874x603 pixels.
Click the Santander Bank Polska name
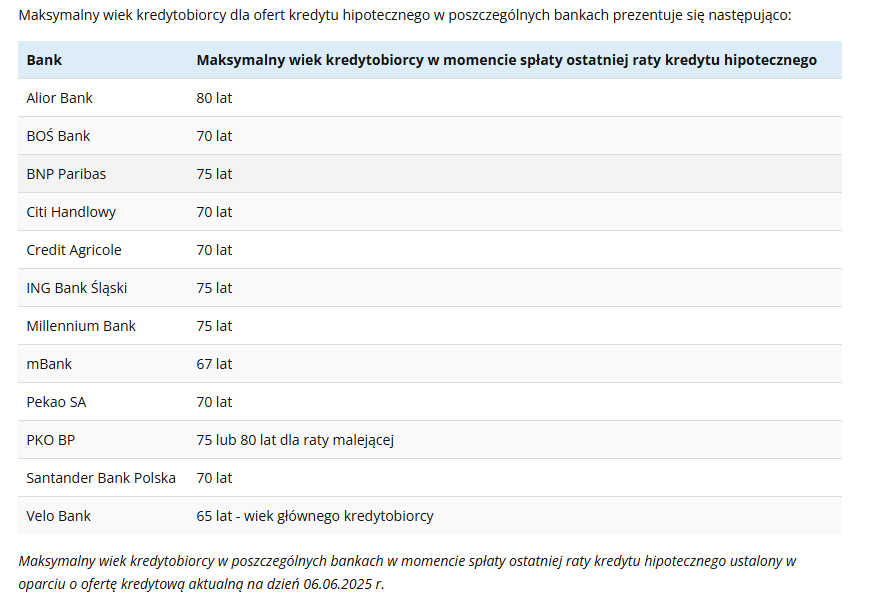pos(101,478)
